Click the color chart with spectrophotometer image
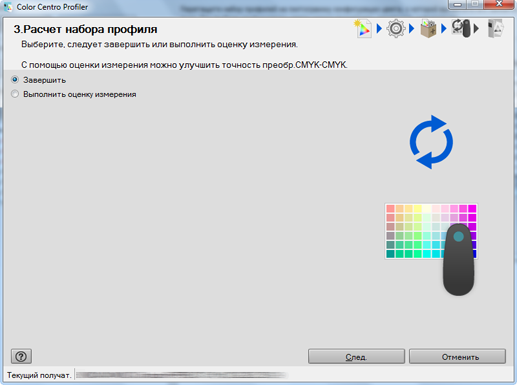517x385 pixels. (431, 249)
